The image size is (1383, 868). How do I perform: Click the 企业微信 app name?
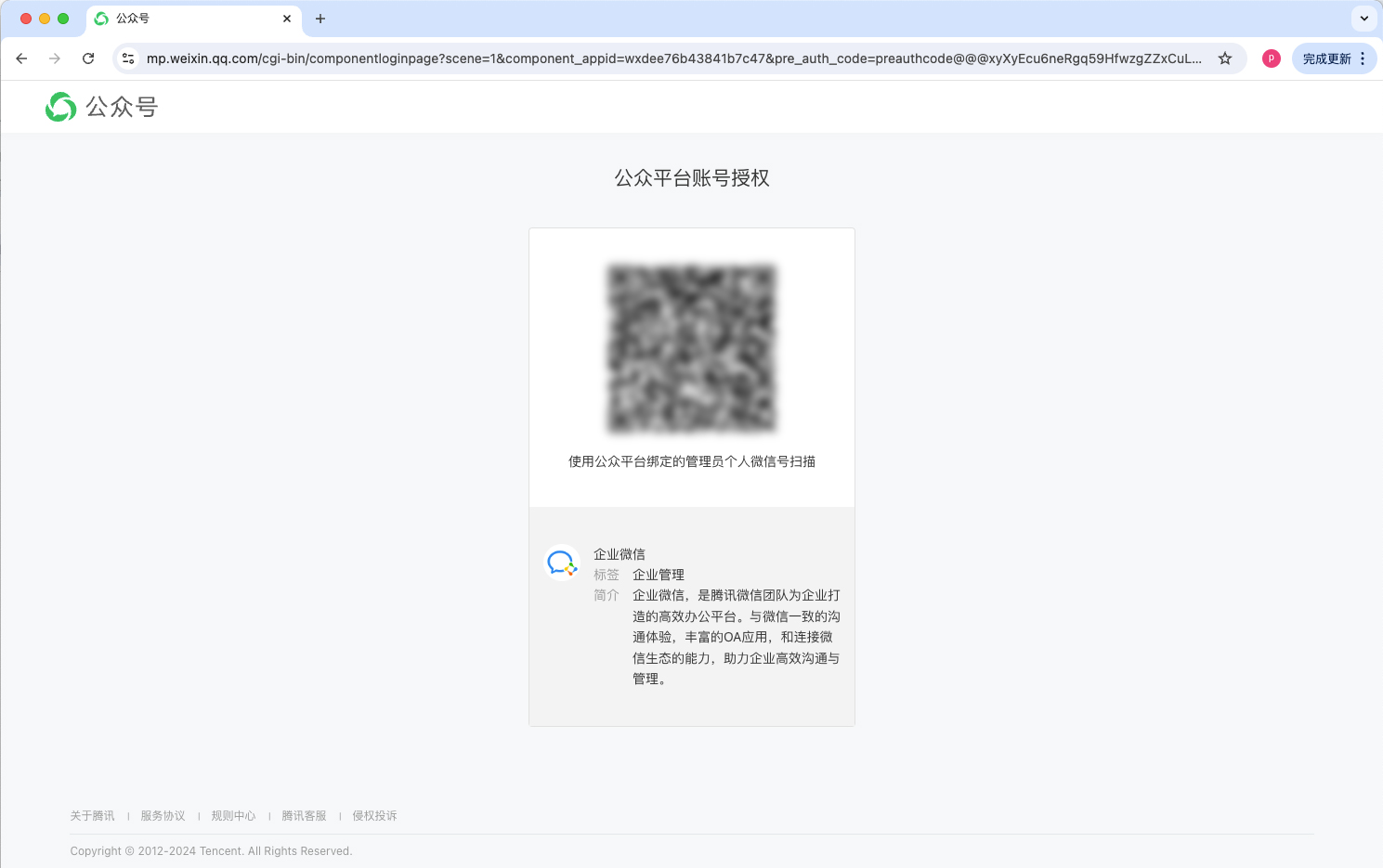coord(620,554)
